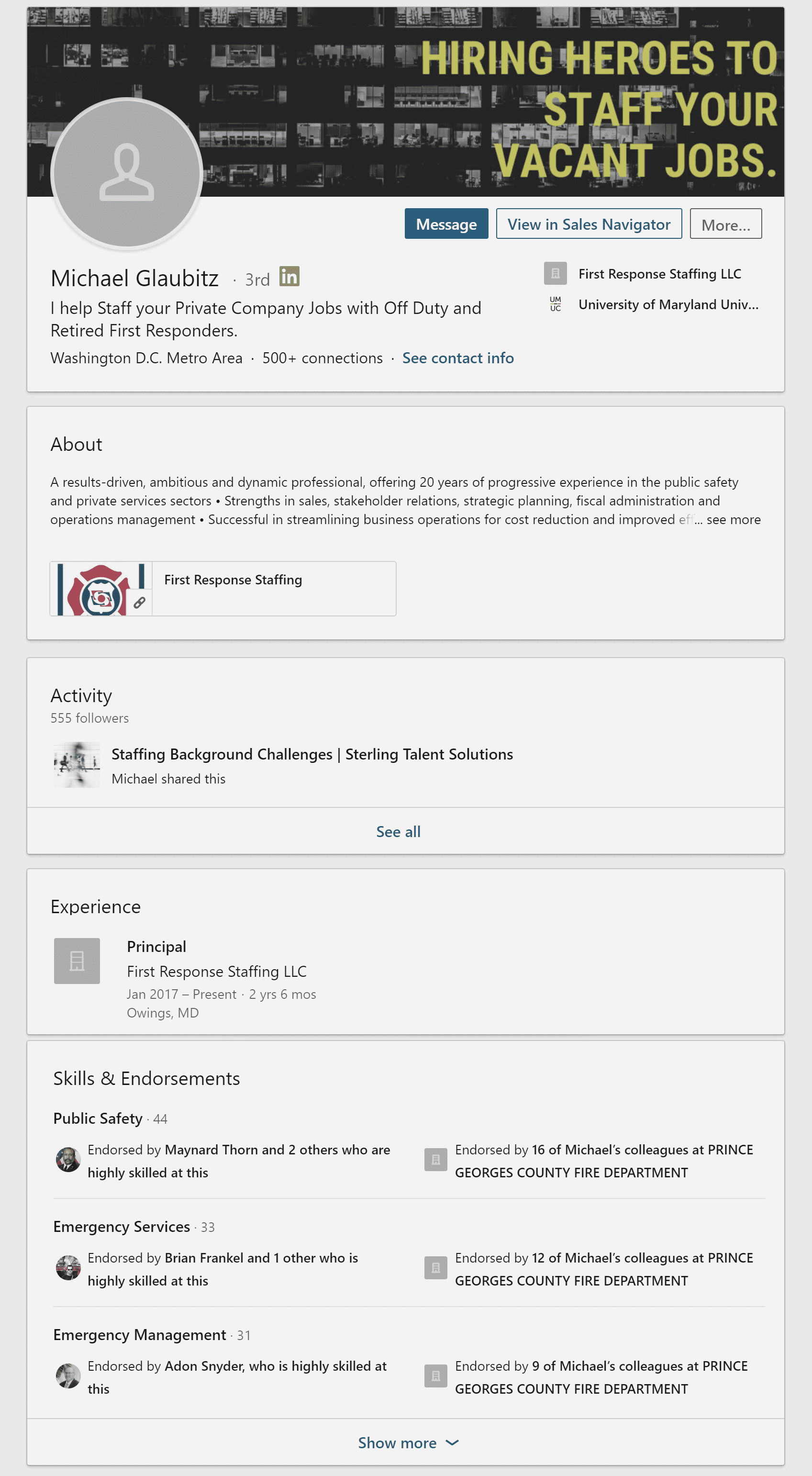Click the link icon on First Response Staffing media
Image resolution: width=812 pixels, height=1476 pixels.
[139, 603]
